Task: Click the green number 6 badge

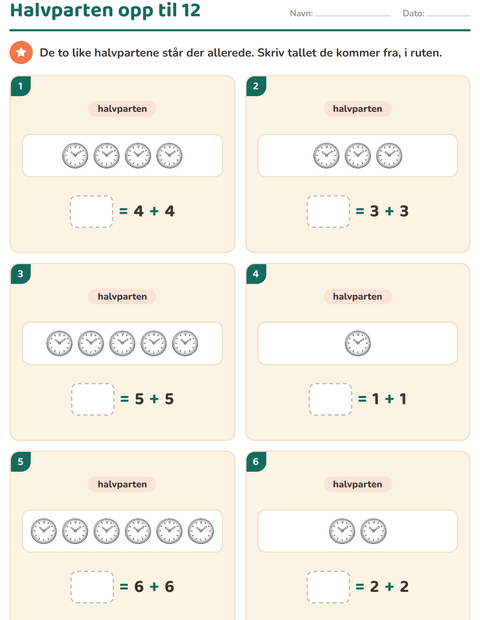Action: point(256,461)
